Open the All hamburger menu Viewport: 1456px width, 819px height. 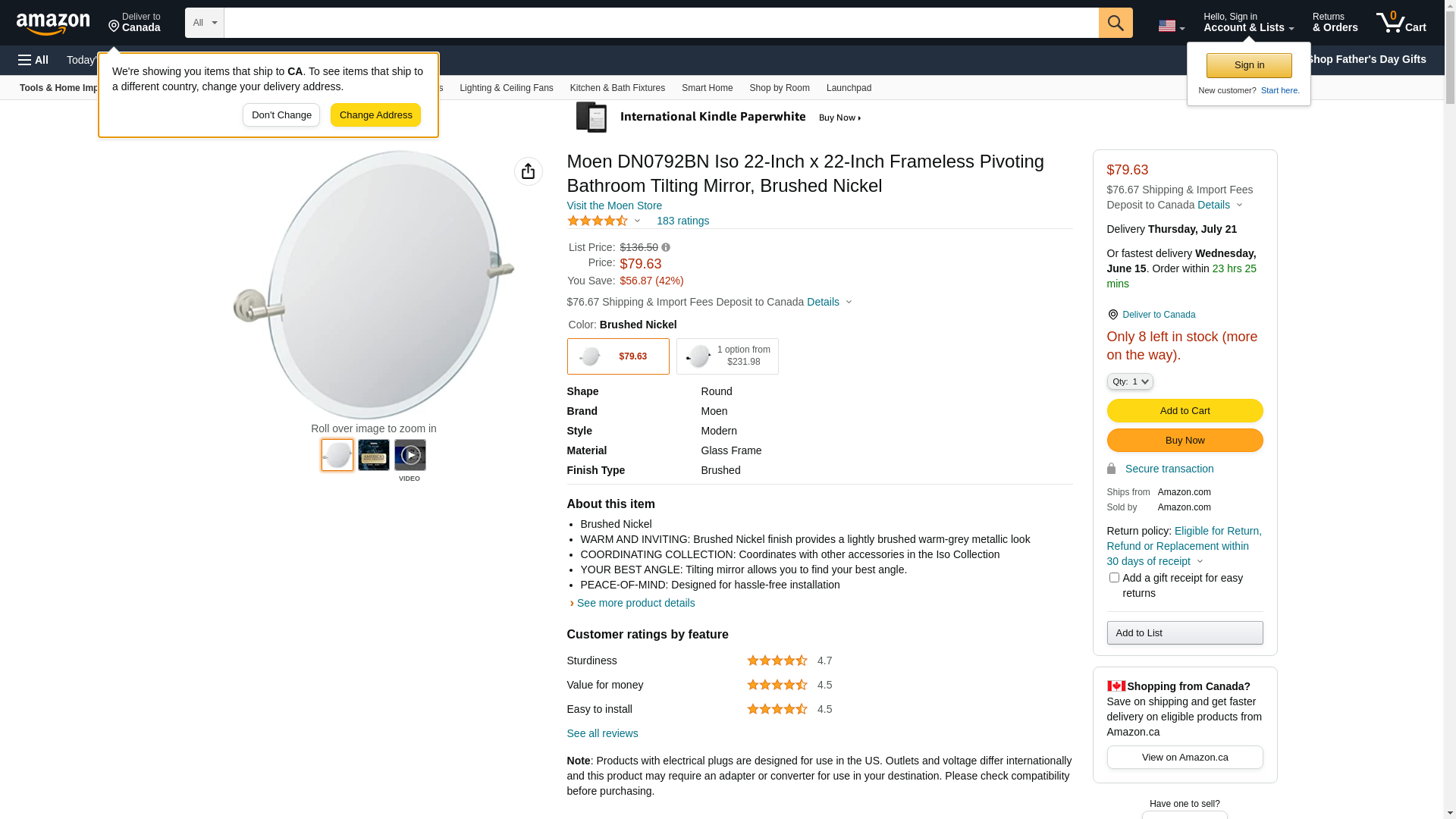point(33,60)
